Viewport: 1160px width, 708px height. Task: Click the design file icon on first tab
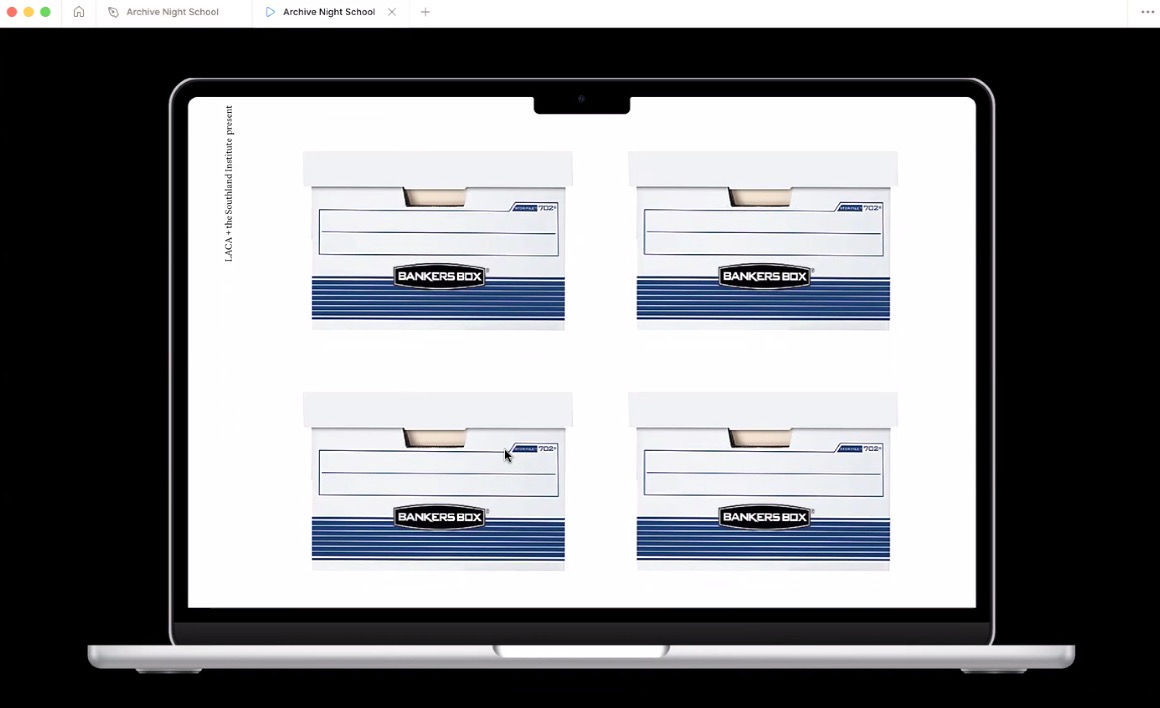[x=113, y=12]
